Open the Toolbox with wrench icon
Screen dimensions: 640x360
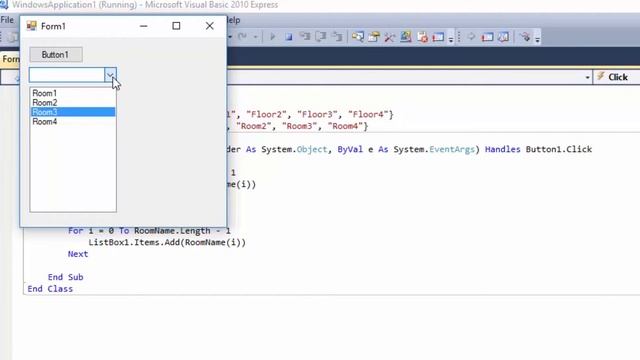pyautogui.click(x=389, y=37)
